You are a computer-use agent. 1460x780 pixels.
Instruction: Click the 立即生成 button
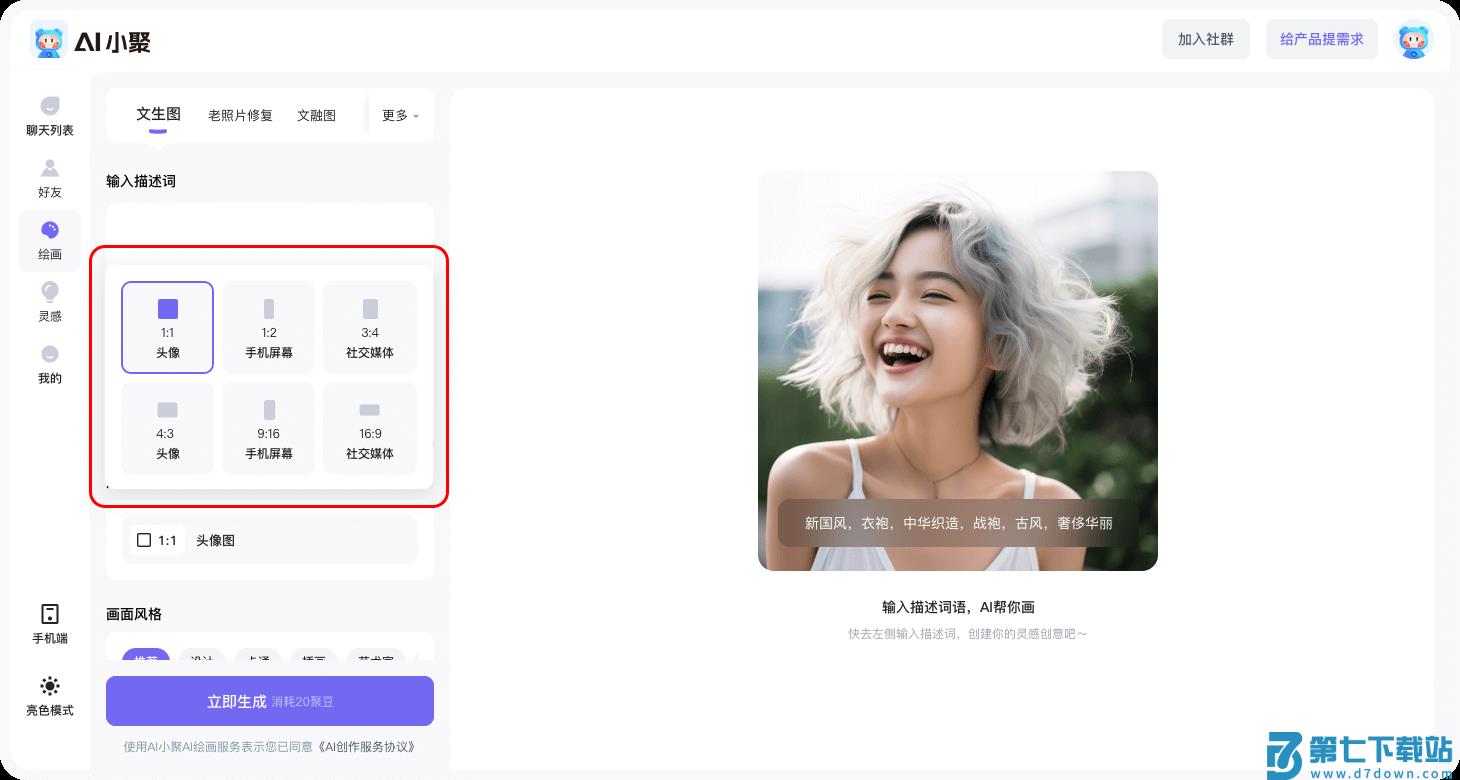pos(269,701)
